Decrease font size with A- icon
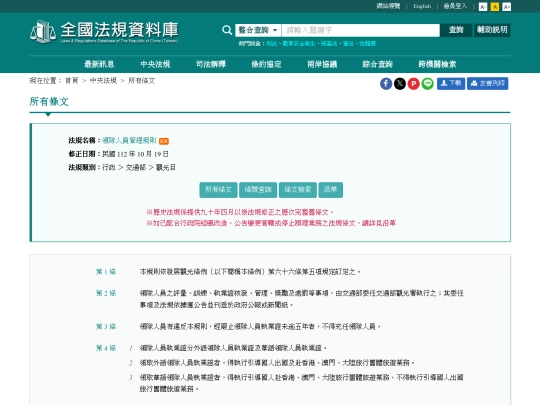 point(483,7)
